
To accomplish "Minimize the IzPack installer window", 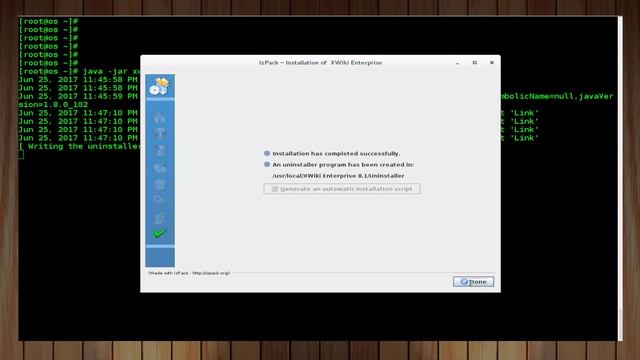I will tap(458, 63).
